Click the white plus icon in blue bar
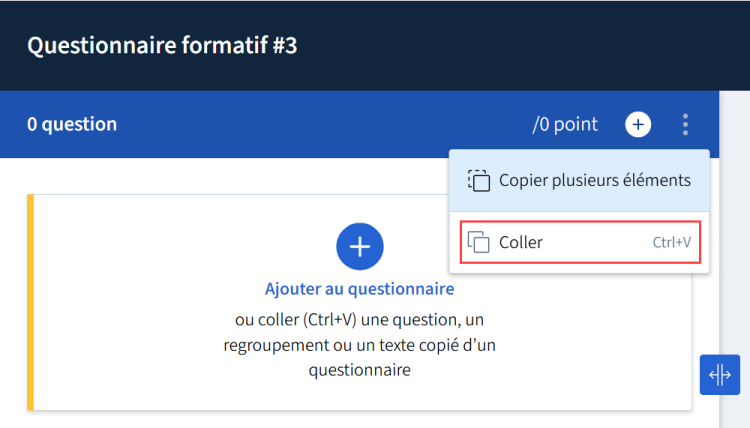Image resolution: width=750 pixels, height=428 pixels. [x=638, y=124]
